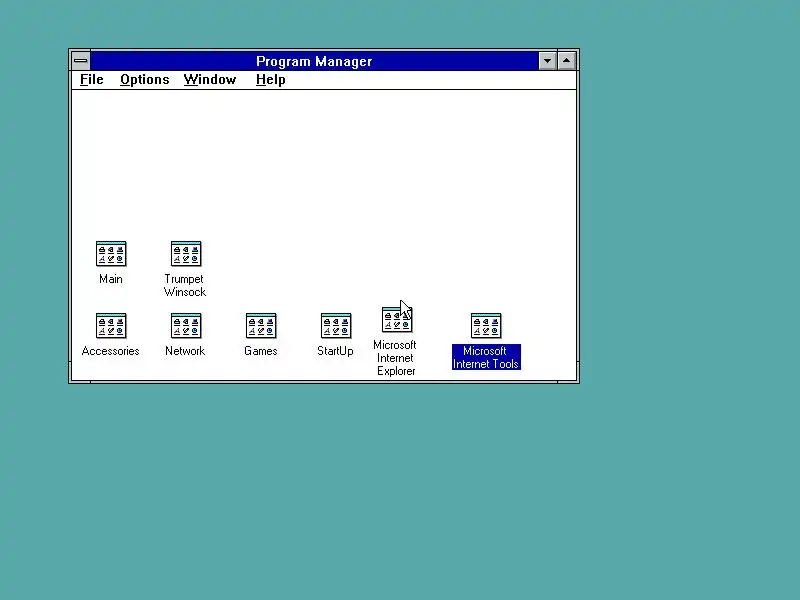
Task: Select the Main program group icon
Action: pos(111,254)
